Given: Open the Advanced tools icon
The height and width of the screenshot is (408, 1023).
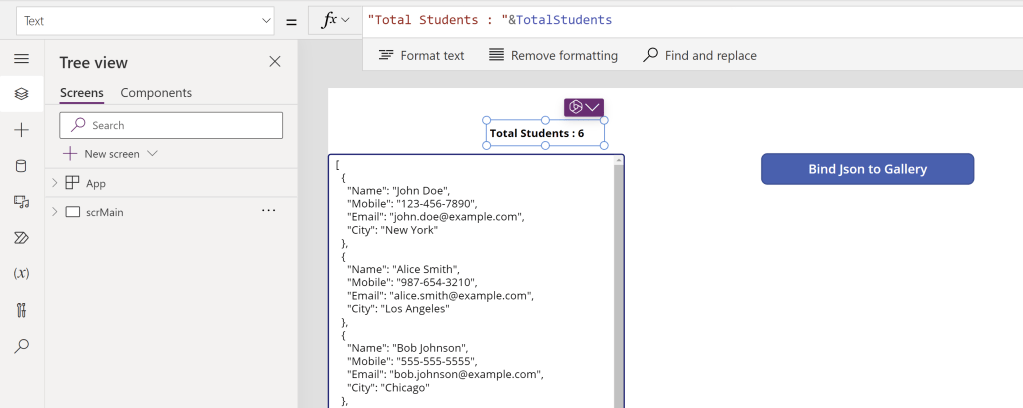Looking at the screenshot, I should tap(21, 309).
